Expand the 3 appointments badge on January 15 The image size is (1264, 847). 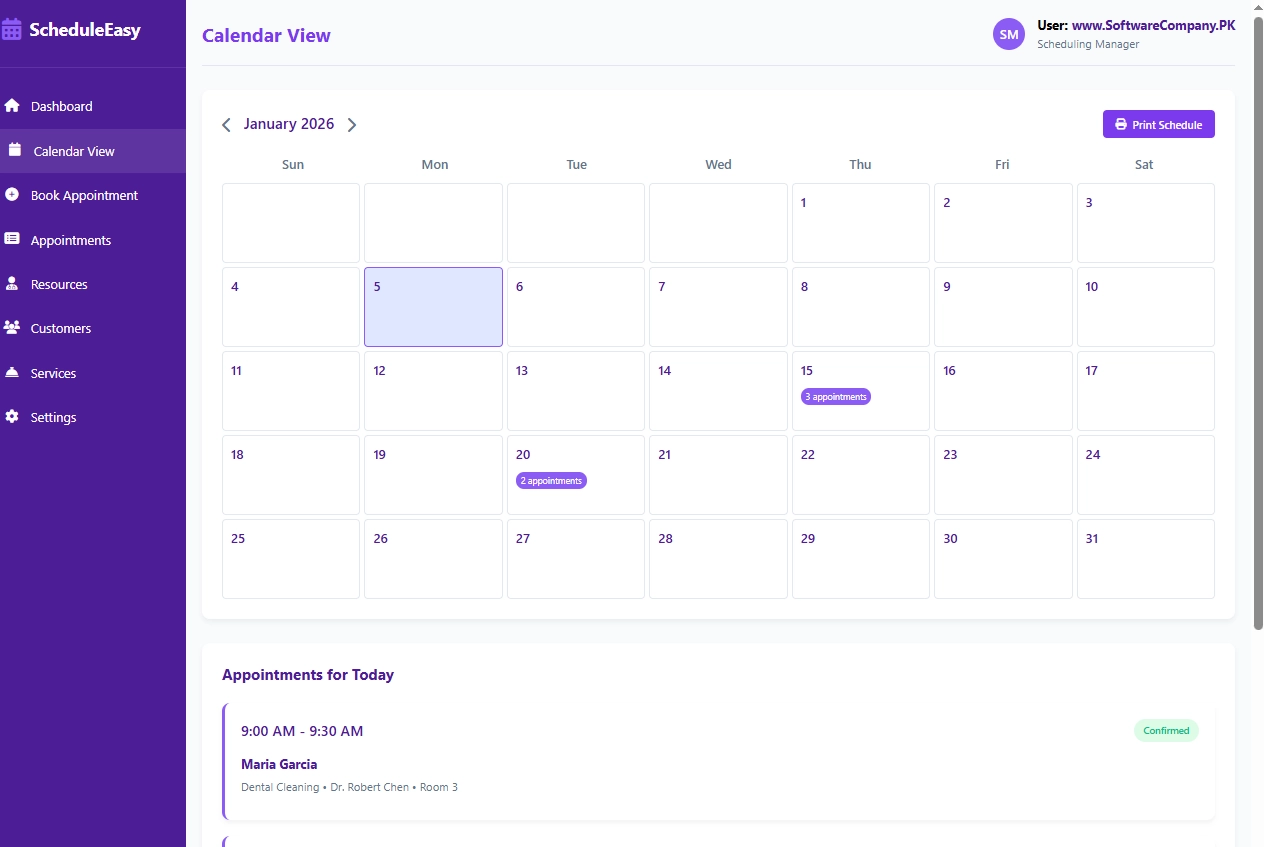(x=835, y=396)
